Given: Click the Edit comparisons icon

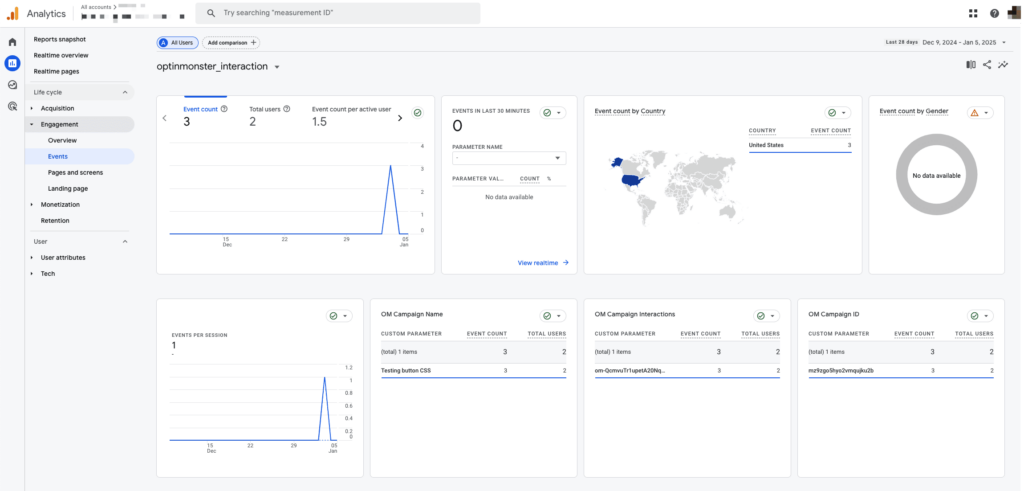Looking at the screenshot, I should point(970,65).
